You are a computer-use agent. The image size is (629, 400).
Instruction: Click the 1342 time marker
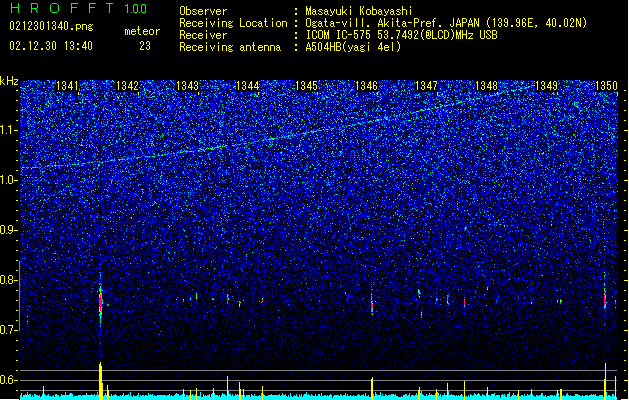tap(127, 86)
